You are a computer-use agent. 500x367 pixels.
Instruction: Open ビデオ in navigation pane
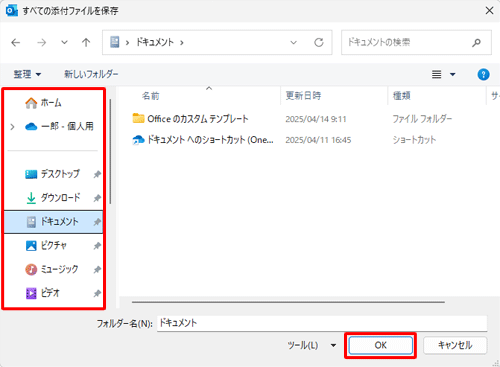click(53, 293)
